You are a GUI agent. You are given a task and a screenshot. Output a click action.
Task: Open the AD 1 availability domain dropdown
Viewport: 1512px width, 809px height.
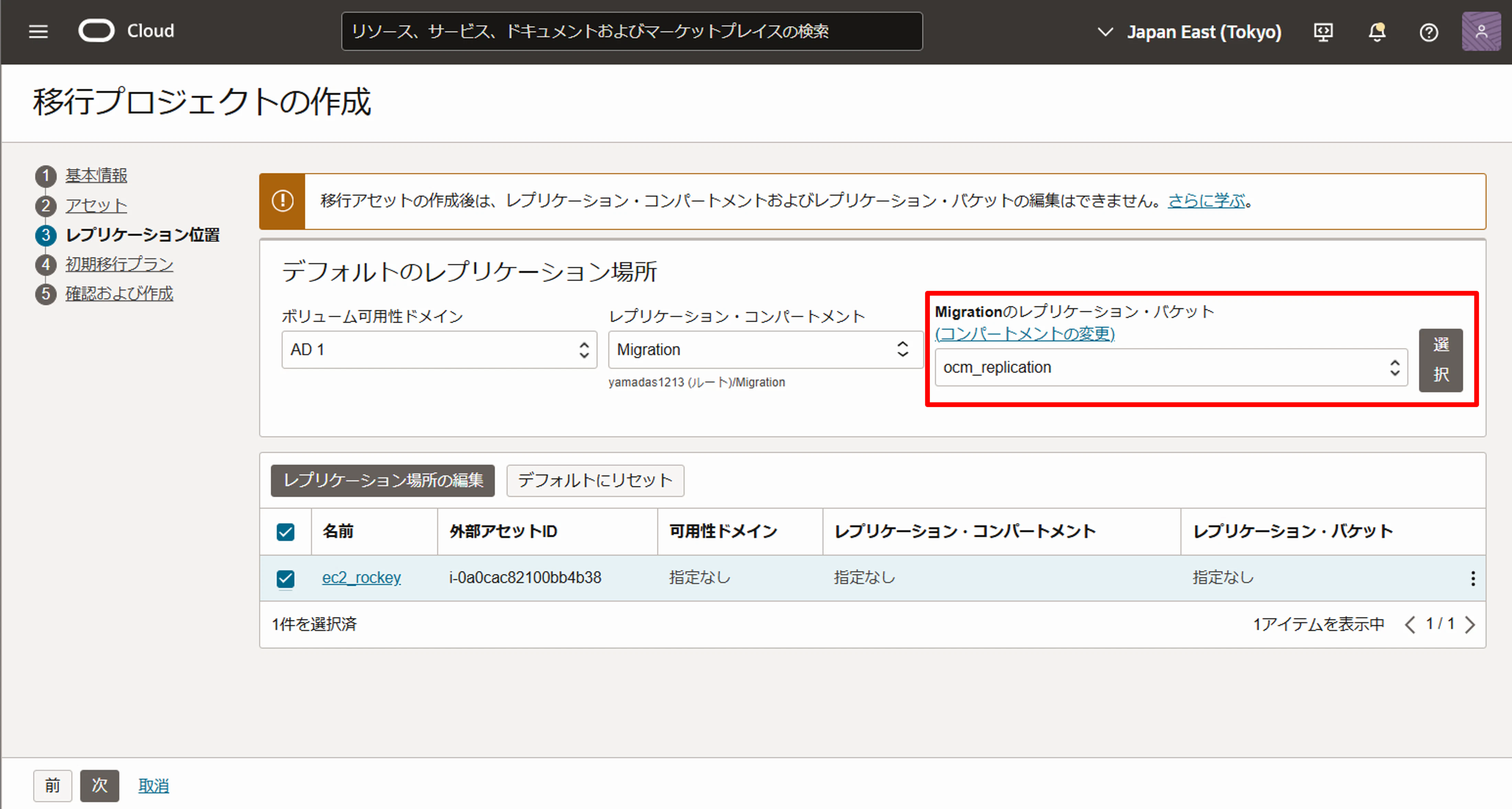click(x=439, y=350)
